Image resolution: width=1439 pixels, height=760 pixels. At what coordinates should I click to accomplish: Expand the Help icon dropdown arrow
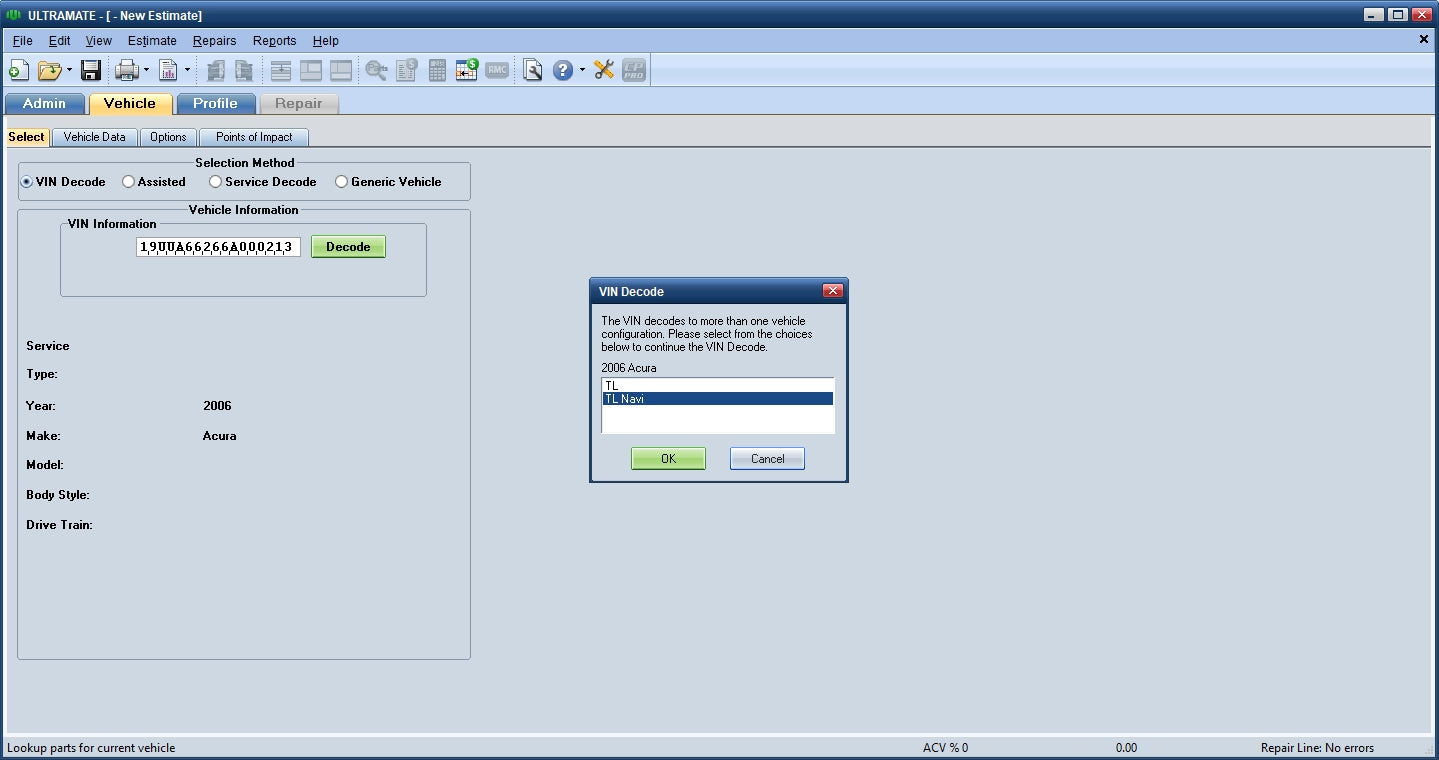click(x=582, y=70)
